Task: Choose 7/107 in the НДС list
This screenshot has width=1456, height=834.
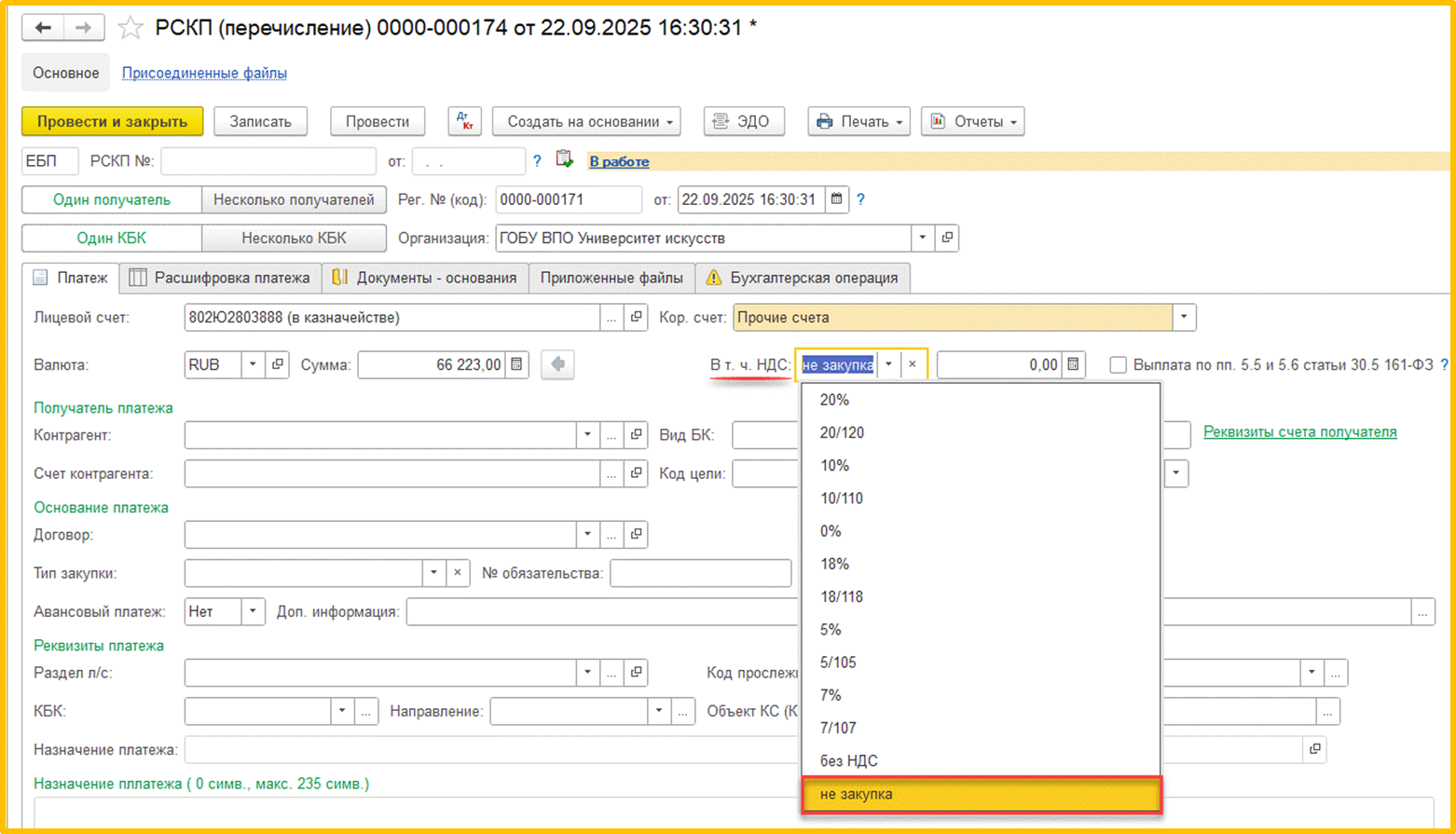Action: point(981,728)
